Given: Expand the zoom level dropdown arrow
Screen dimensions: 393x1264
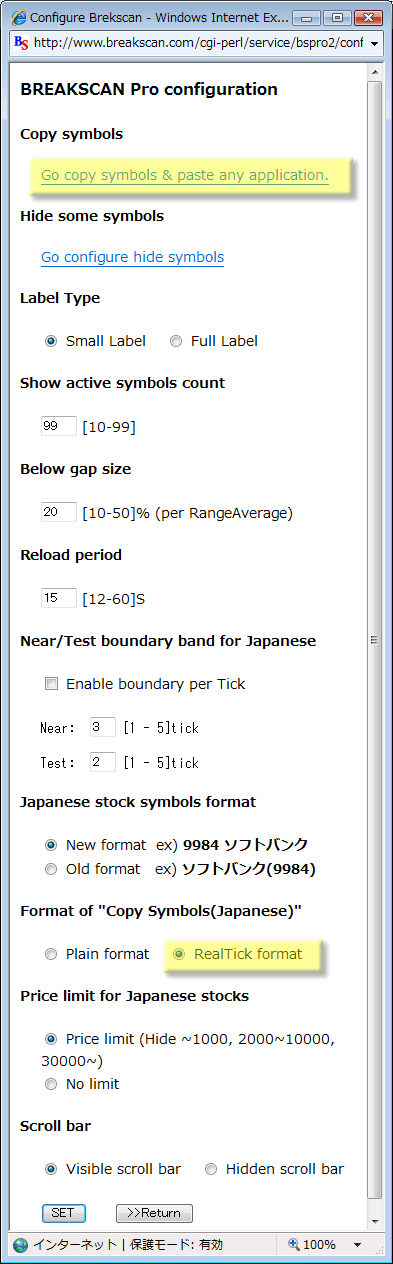Looking at the screenshot, I should pyautogui.click(x=357, y=1245).
